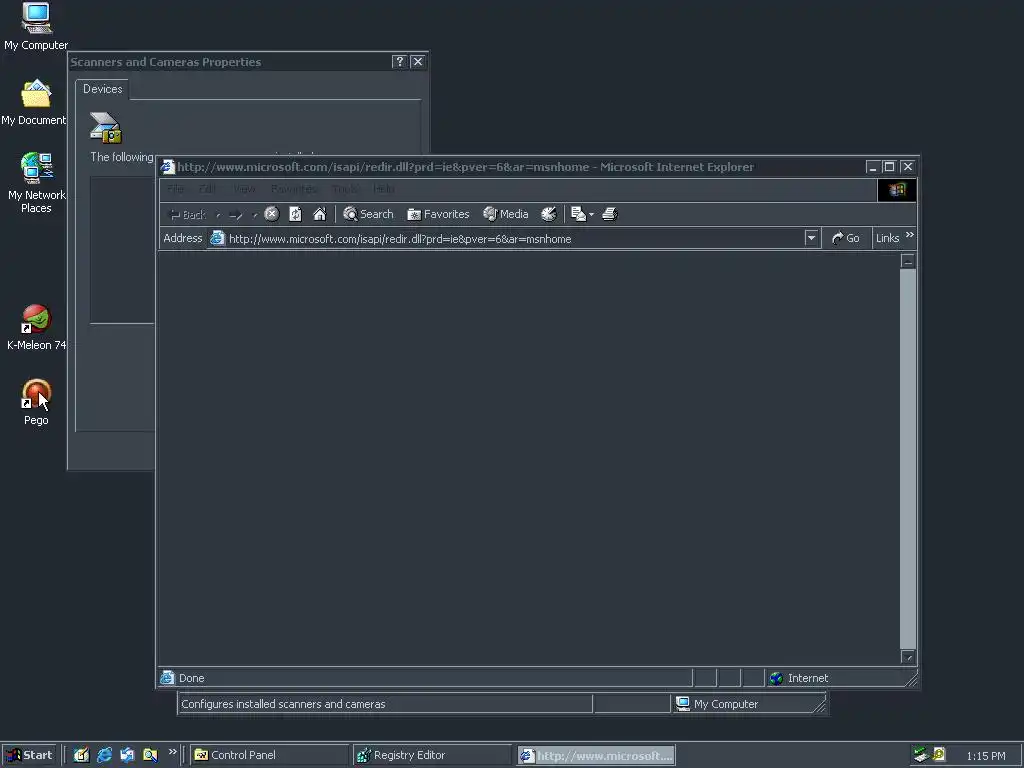The height and width of the screenshot is (768, 1024).
Task: Go to the Home page in IE
Action: coord(319,214)
